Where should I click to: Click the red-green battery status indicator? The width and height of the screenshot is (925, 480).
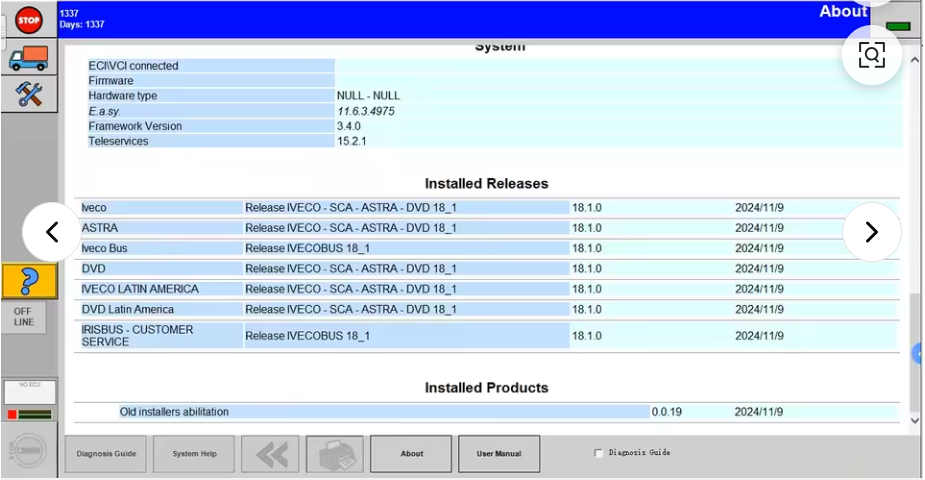29,415
